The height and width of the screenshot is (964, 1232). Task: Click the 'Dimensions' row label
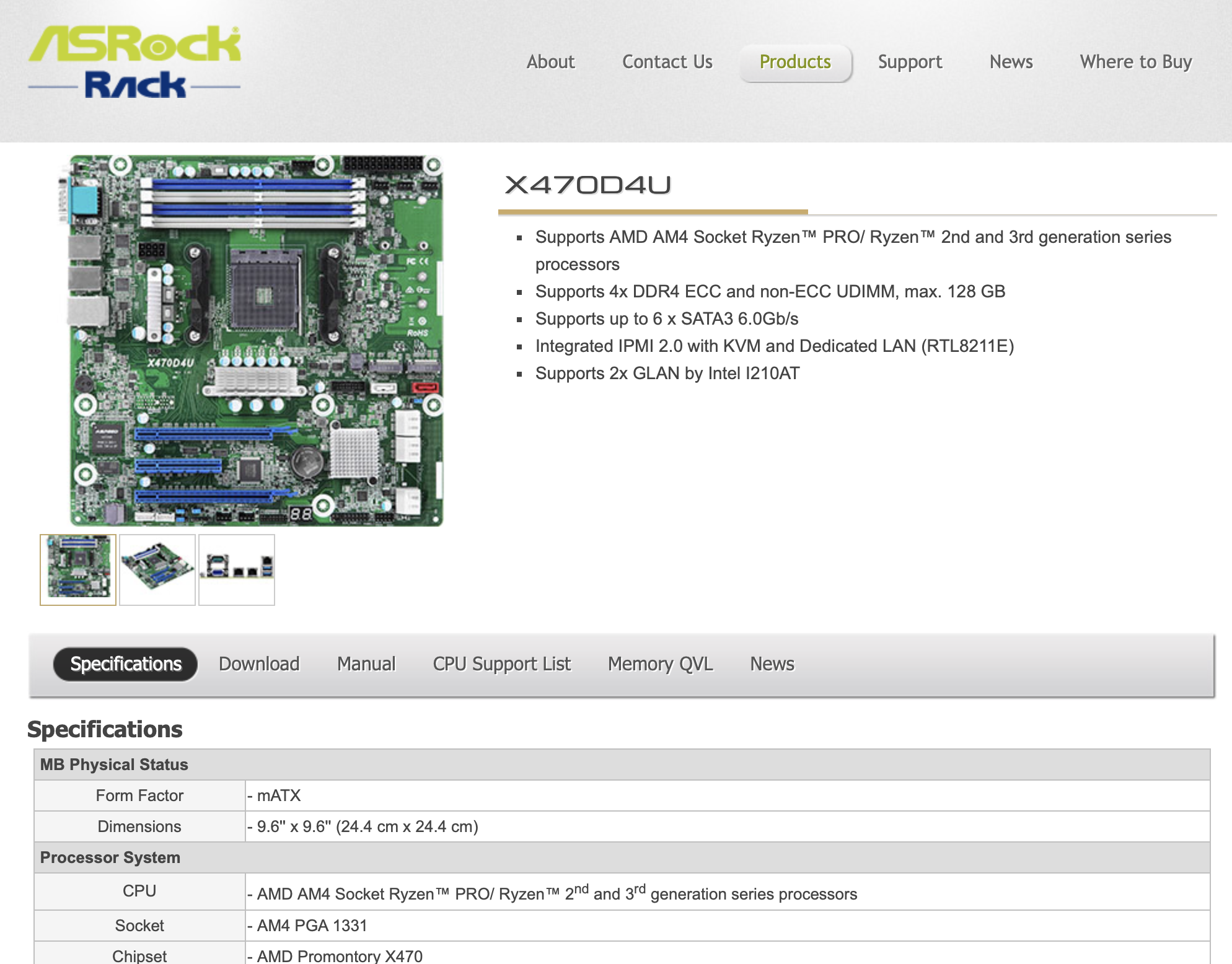pos(139,826)
